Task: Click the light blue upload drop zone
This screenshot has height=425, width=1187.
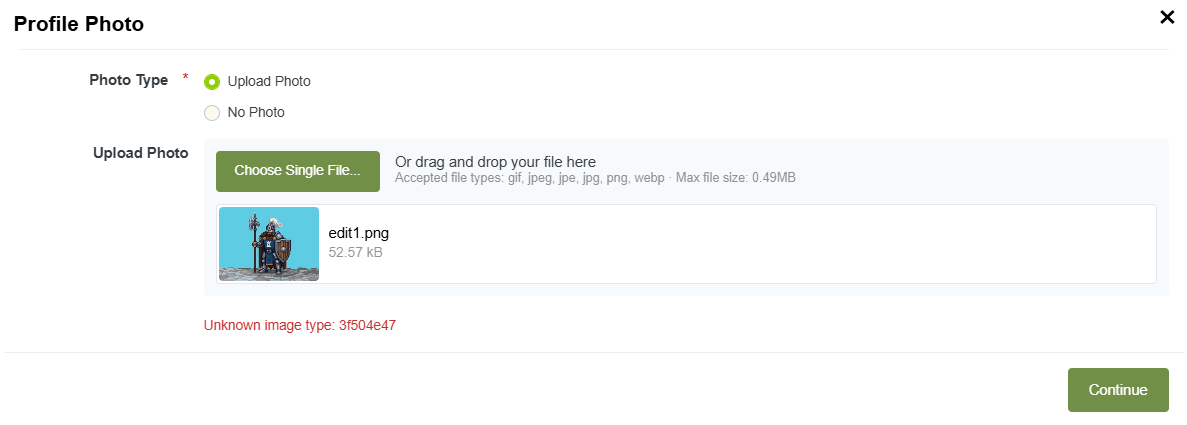Action: click(x=980, y=168)
